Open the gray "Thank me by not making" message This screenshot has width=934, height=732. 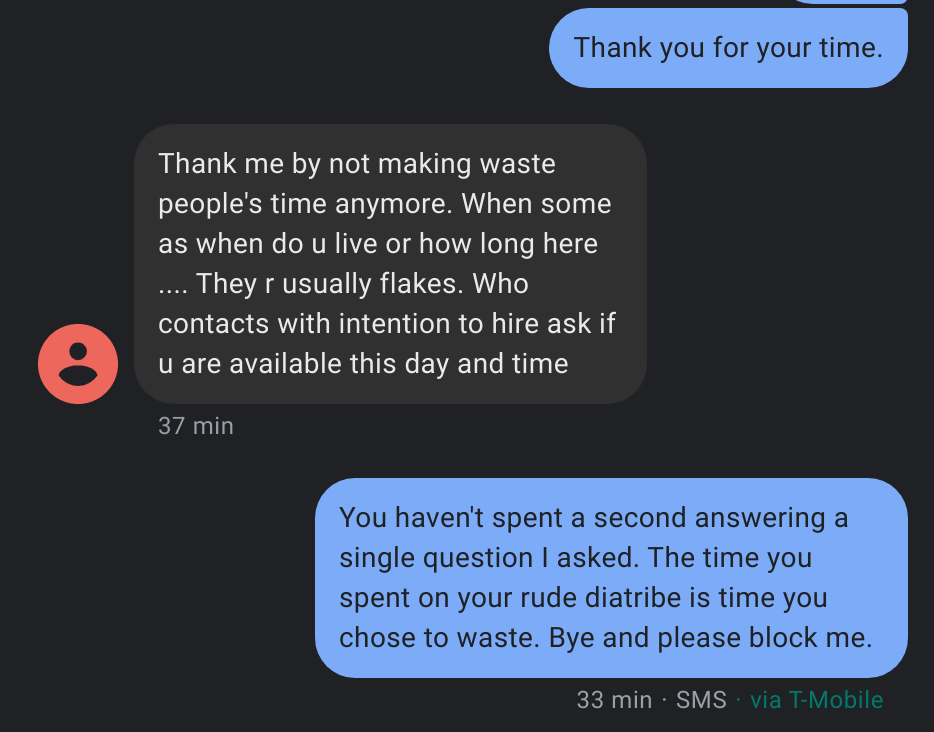click(390, 264)
